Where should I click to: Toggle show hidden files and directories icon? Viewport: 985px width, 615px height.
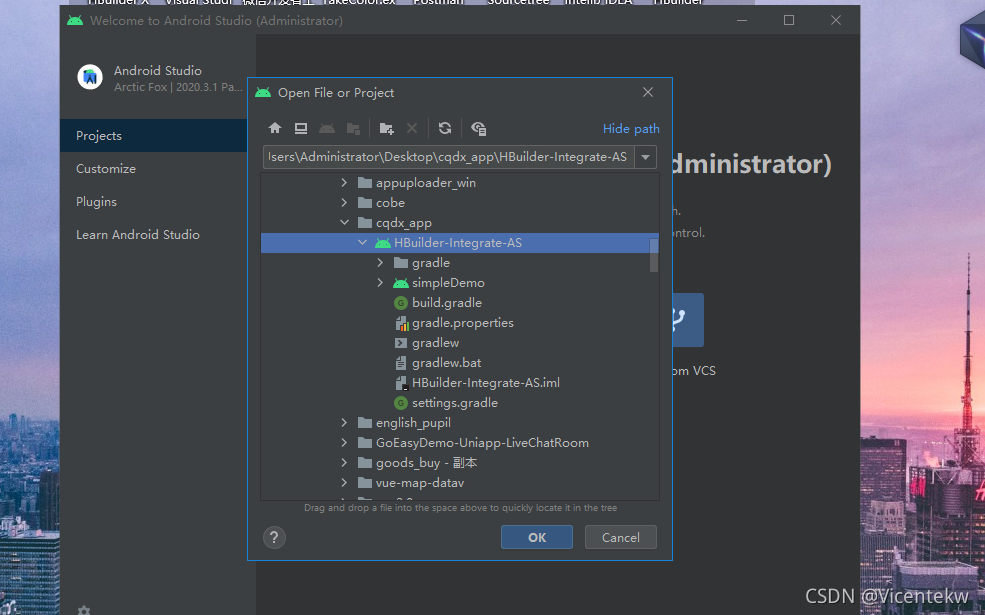478,128
